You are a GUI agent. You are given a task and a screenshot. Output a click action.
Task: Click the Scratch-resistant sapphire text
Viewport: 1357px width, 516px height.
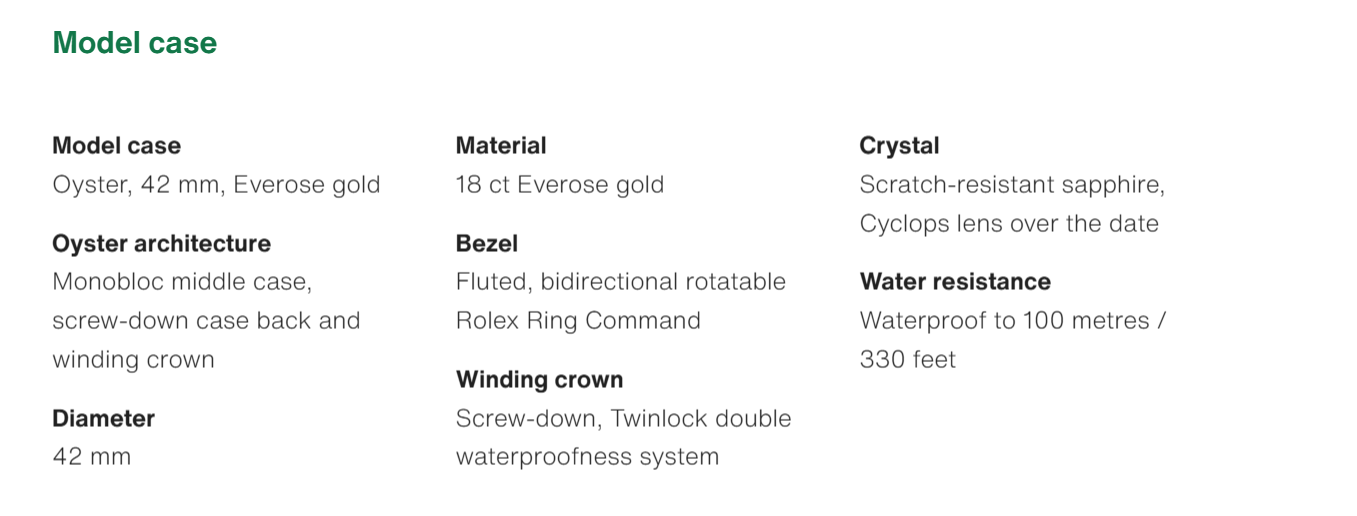pos(1012,185)
